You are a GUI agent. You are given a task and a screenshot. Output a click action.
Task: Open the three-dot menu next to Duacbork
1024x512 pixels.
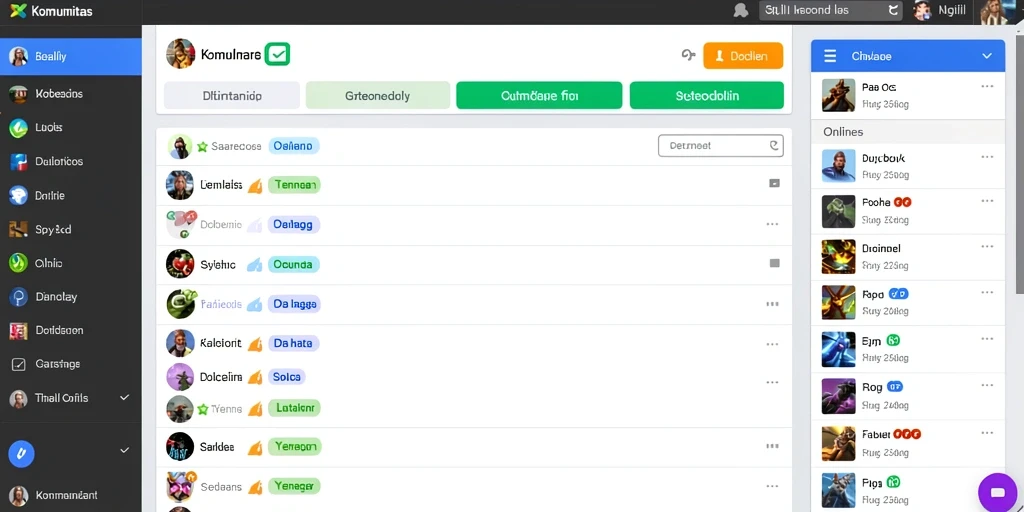pos(987,157)
